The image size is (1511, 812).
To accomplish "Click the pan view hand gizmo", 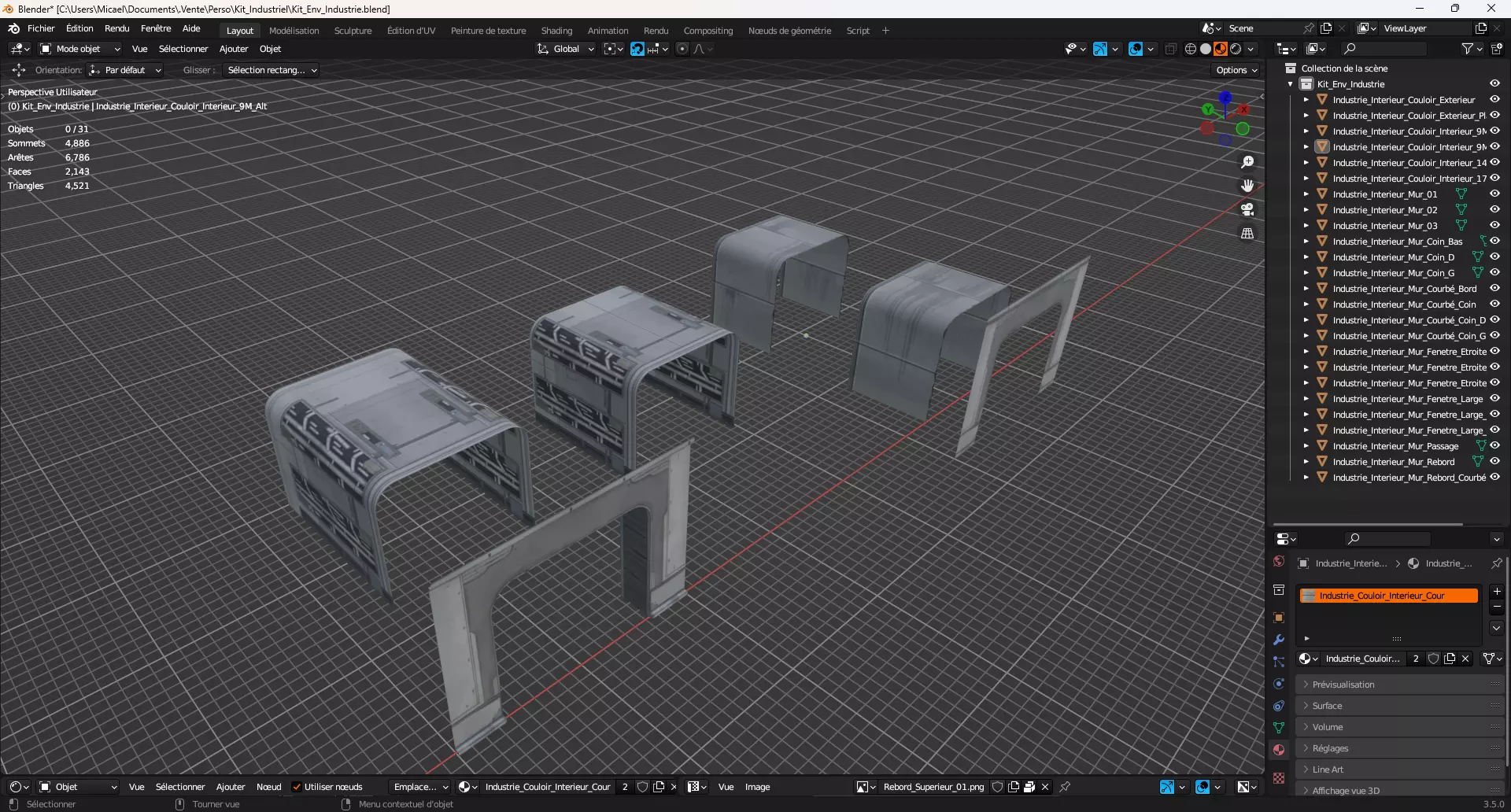I will [1247, 186].
